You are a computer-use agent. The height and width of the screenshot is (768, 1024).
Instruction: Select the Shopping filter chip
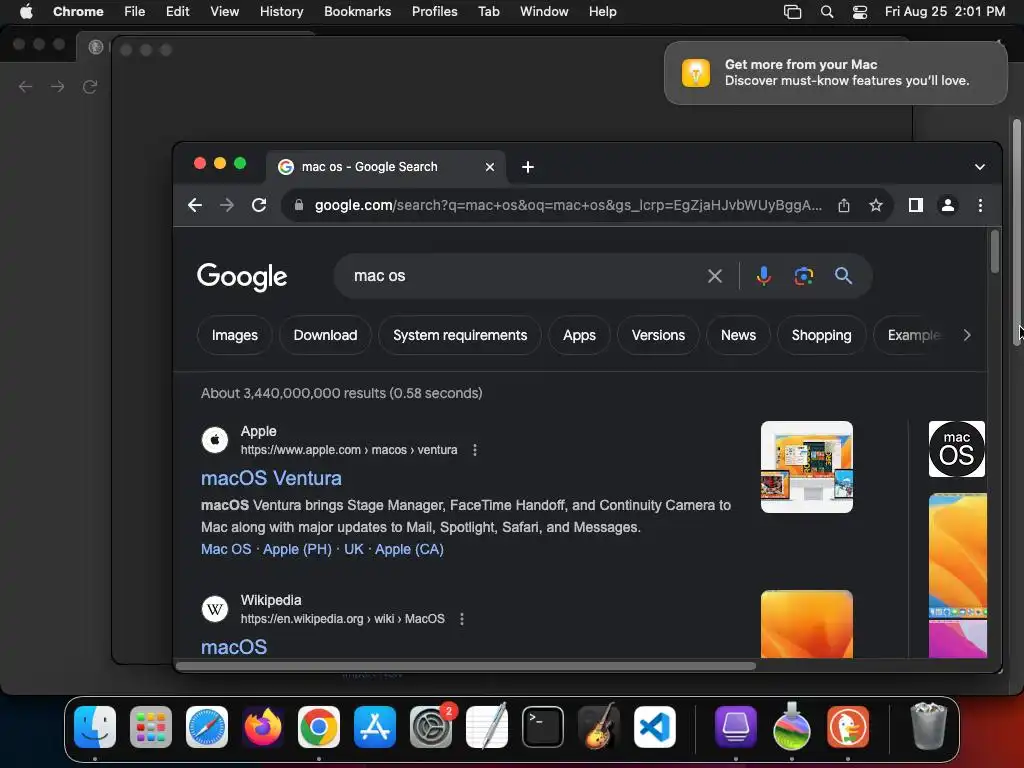pos(821,335)
